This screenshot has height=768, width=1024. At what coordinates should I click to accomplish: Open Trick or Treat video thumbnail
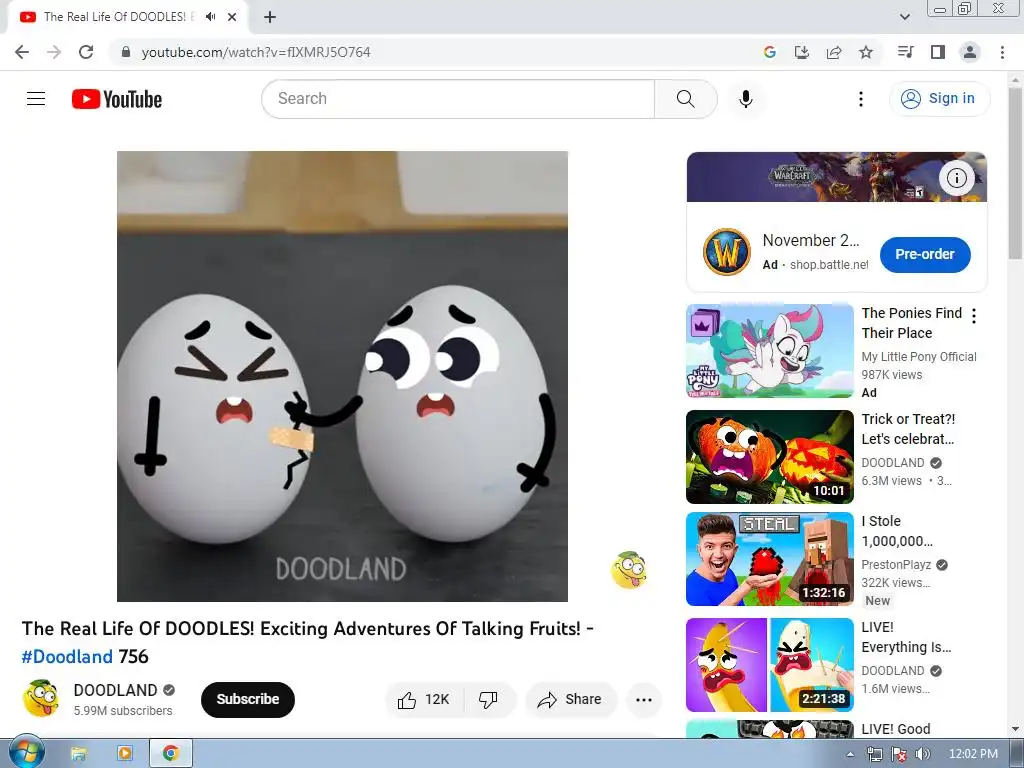point(770,456)
